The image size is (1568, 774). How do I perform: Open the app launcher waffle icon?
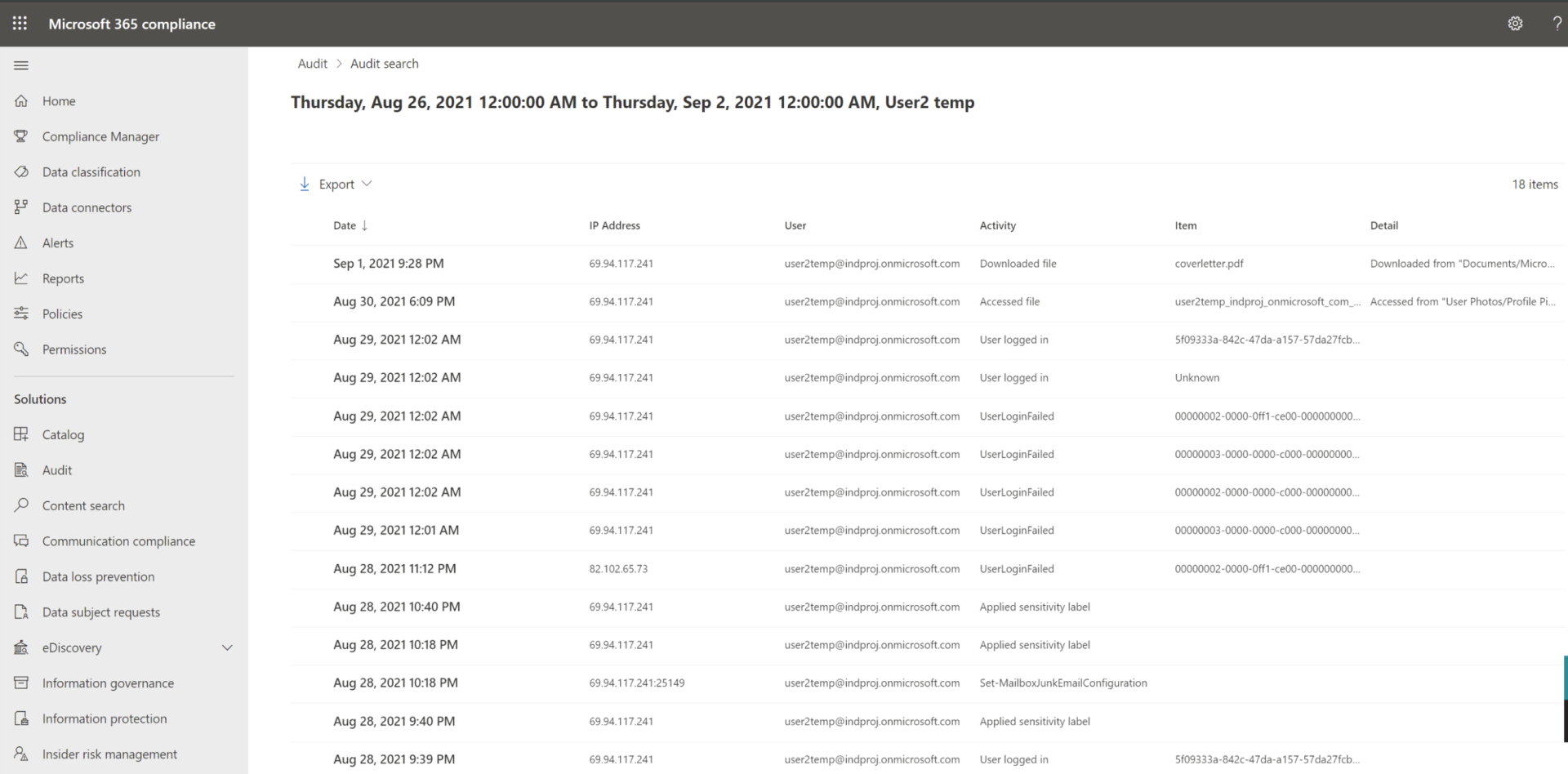[x=20, y=23]
